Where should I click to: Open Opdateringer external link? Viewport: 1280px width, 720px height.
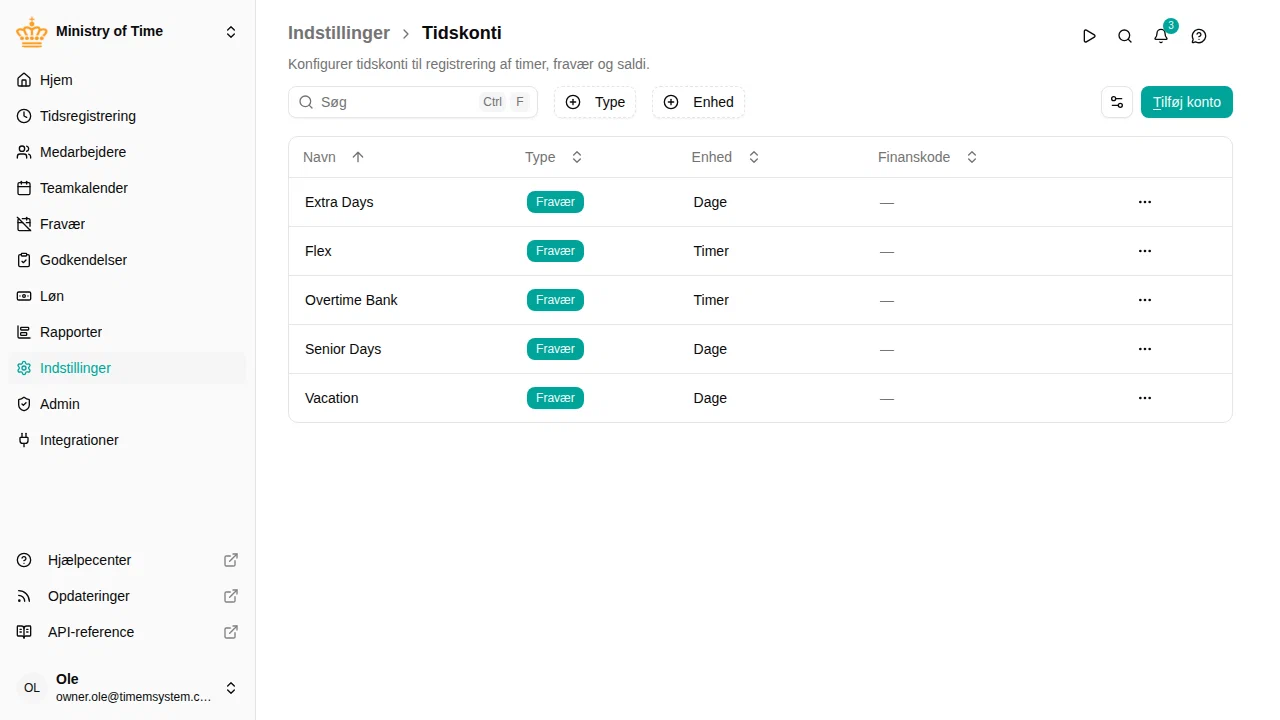pyautogui.click(x=127, y=596)
